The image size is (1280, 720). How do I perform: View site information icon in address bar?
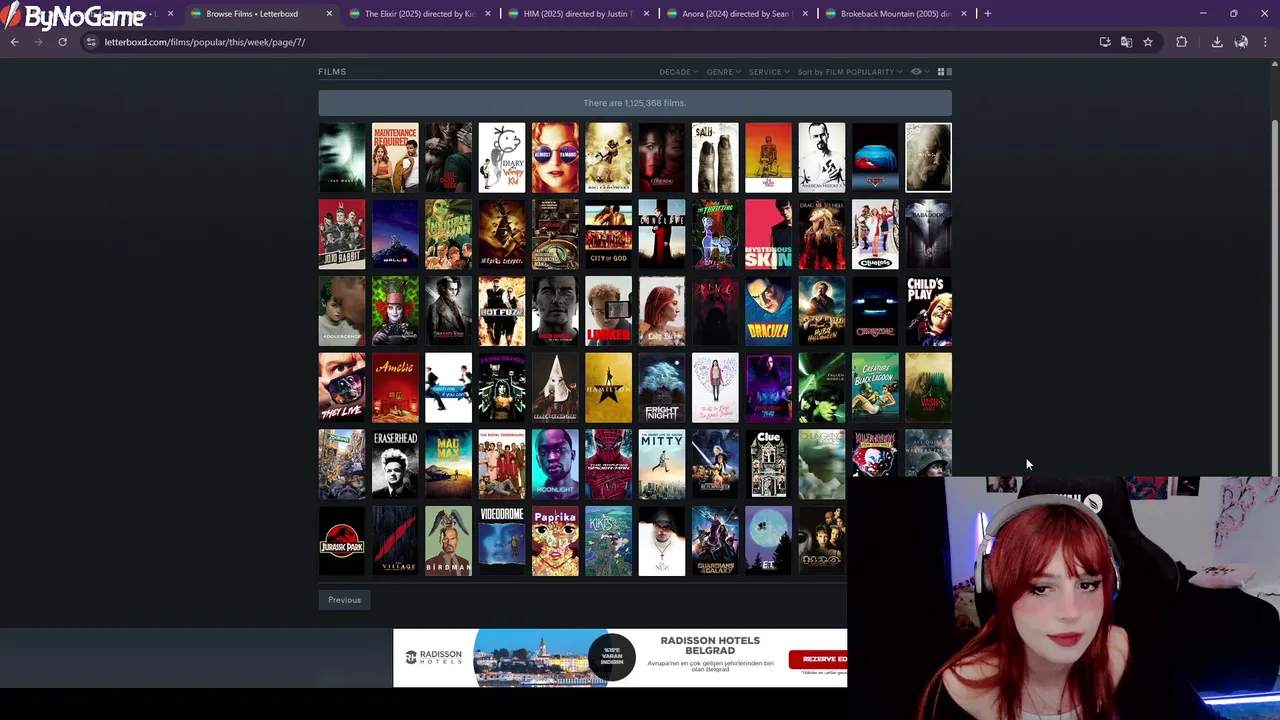pos(91,42)
